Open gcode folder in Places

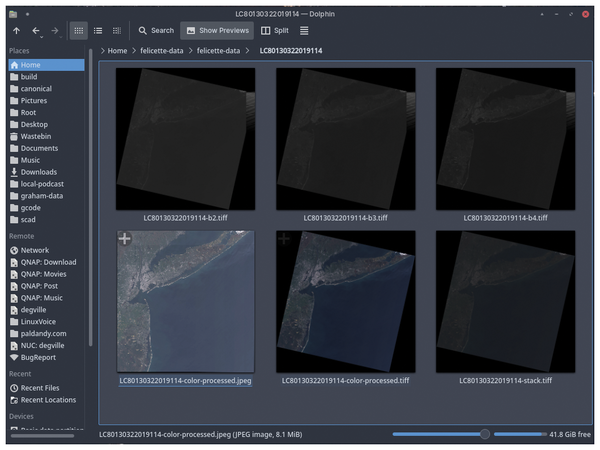point(46,208)
